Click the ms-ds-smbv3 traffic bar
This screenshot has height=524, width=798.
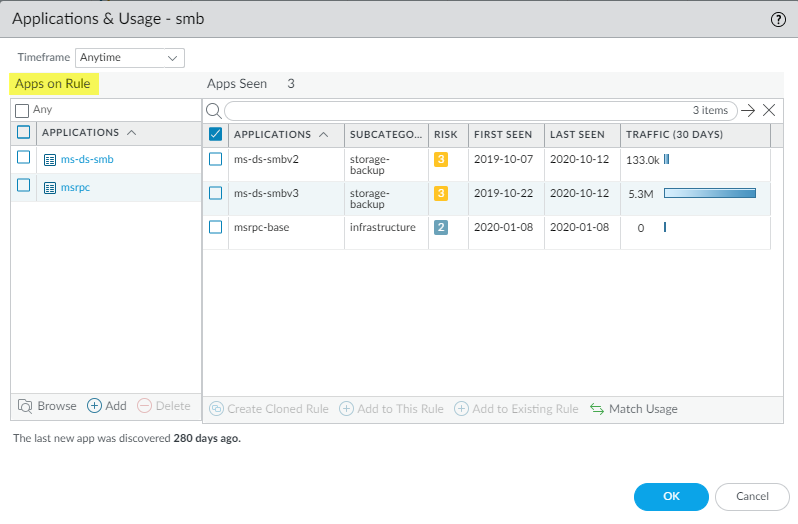pos(709,193)
